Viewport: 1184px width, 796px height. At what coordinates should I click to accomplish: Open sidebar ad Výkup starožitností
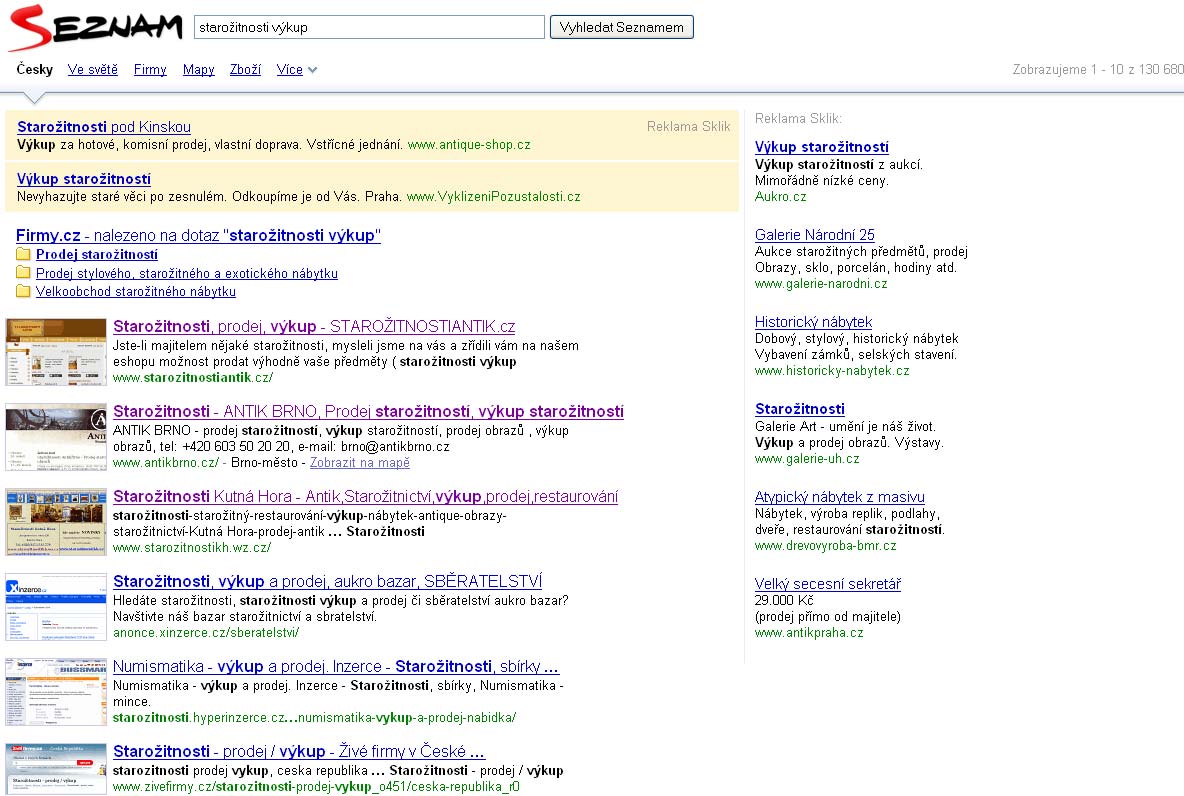tap(822, 147)
